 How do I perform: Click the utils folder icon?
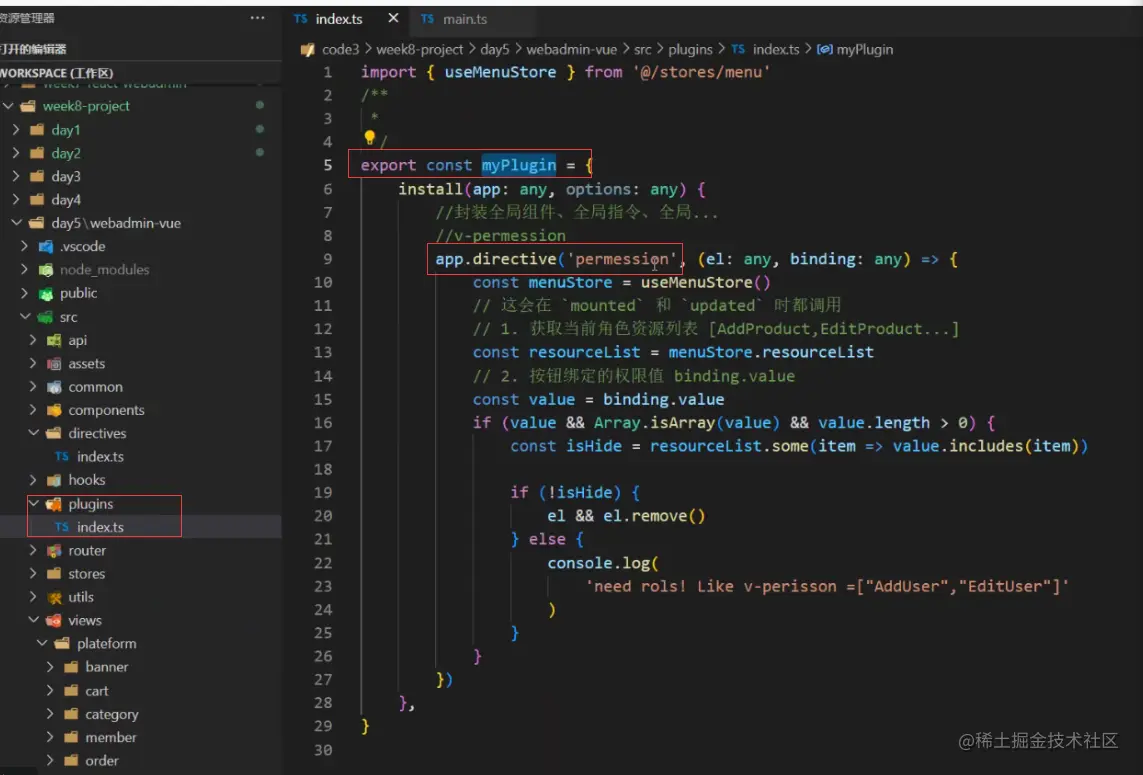pyautogui.click(x=54, y=598)
